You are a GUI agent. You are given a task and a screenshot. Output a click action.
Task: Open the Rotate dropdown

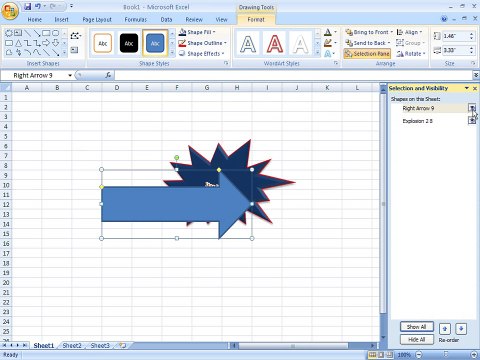tap(411, 54)
